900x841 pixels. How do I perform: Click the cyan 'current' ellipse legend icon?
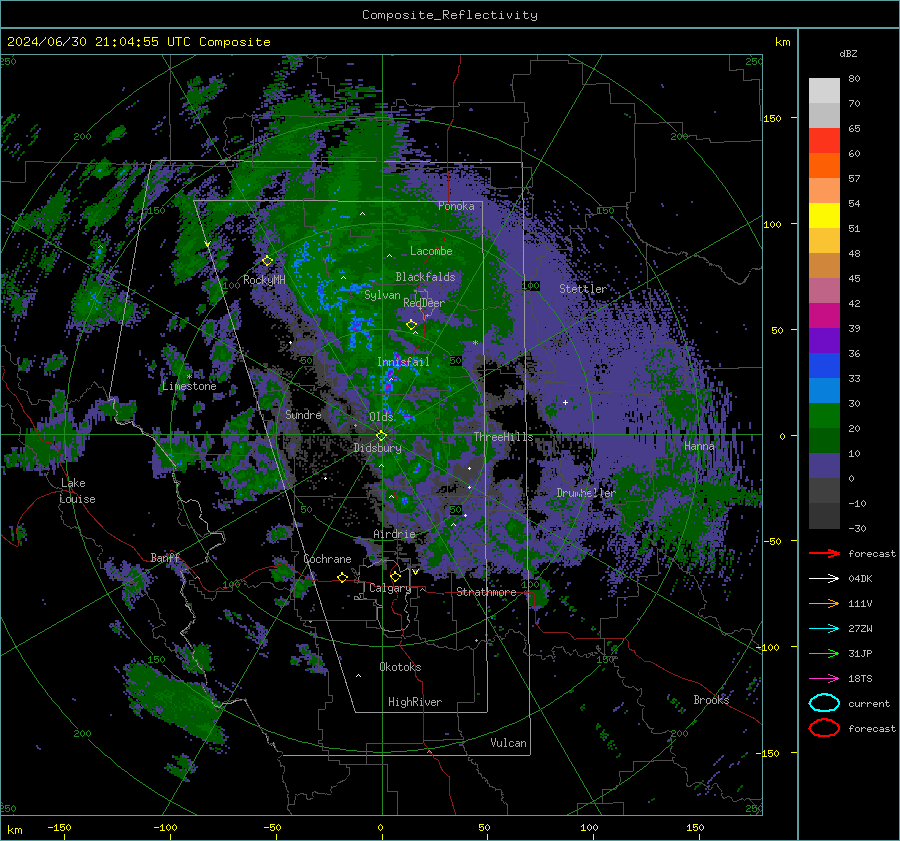824,703
